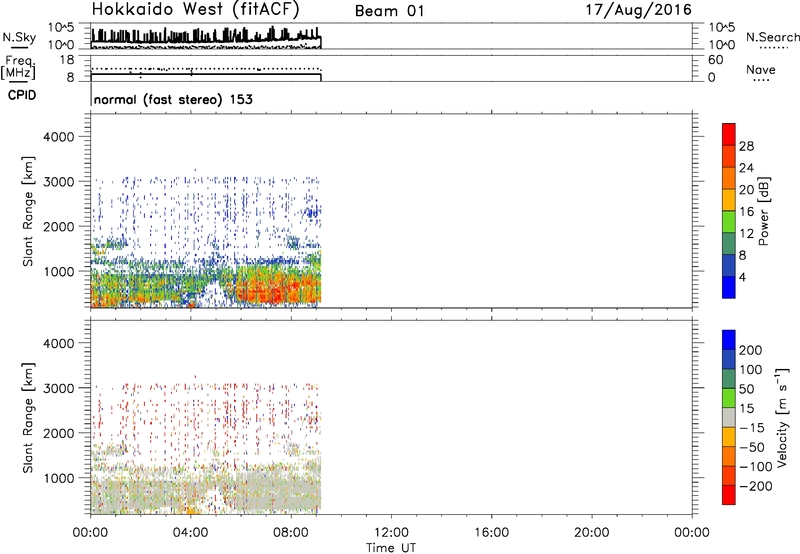
Task: Click the 'Freq. [MHz]' label
Action: (18, 67)
